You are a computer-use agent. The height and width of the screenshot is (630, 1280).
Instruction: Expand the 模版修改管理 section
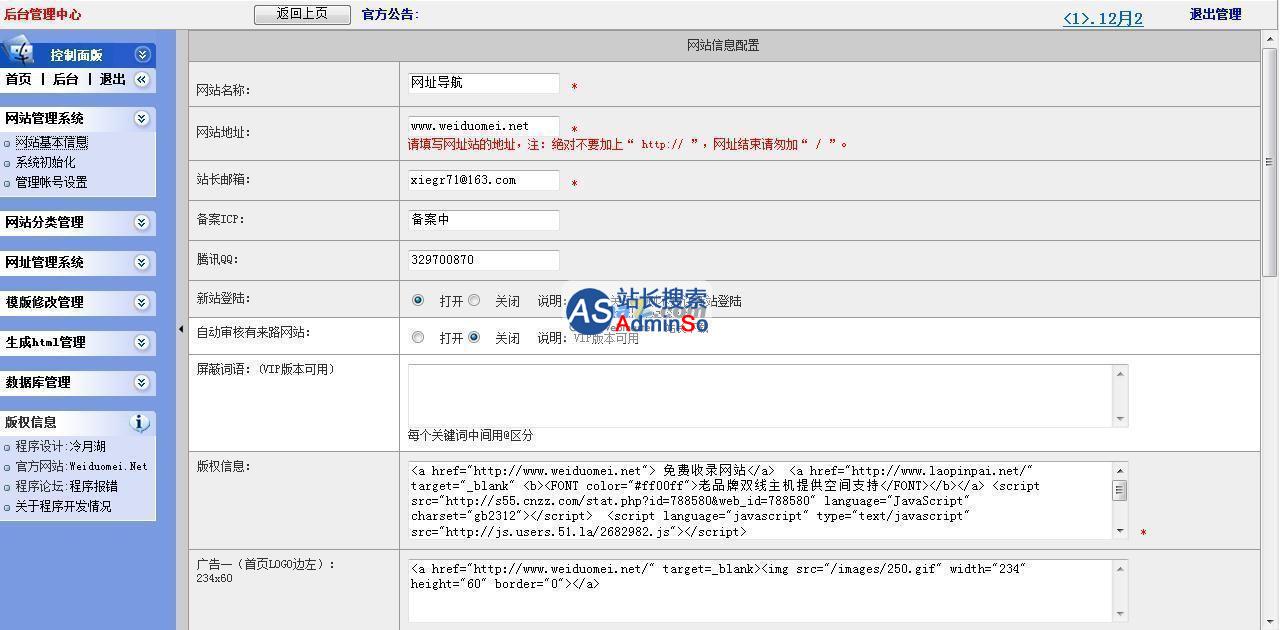142,302
